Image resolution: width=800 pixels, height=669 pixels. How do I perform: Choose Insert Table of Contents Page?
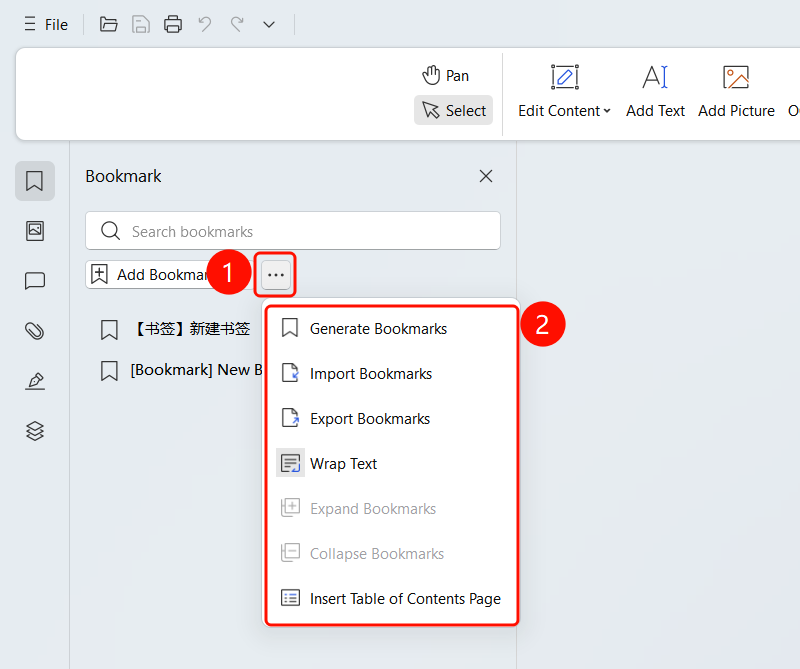pyautogui.click(x=391, y=598)
